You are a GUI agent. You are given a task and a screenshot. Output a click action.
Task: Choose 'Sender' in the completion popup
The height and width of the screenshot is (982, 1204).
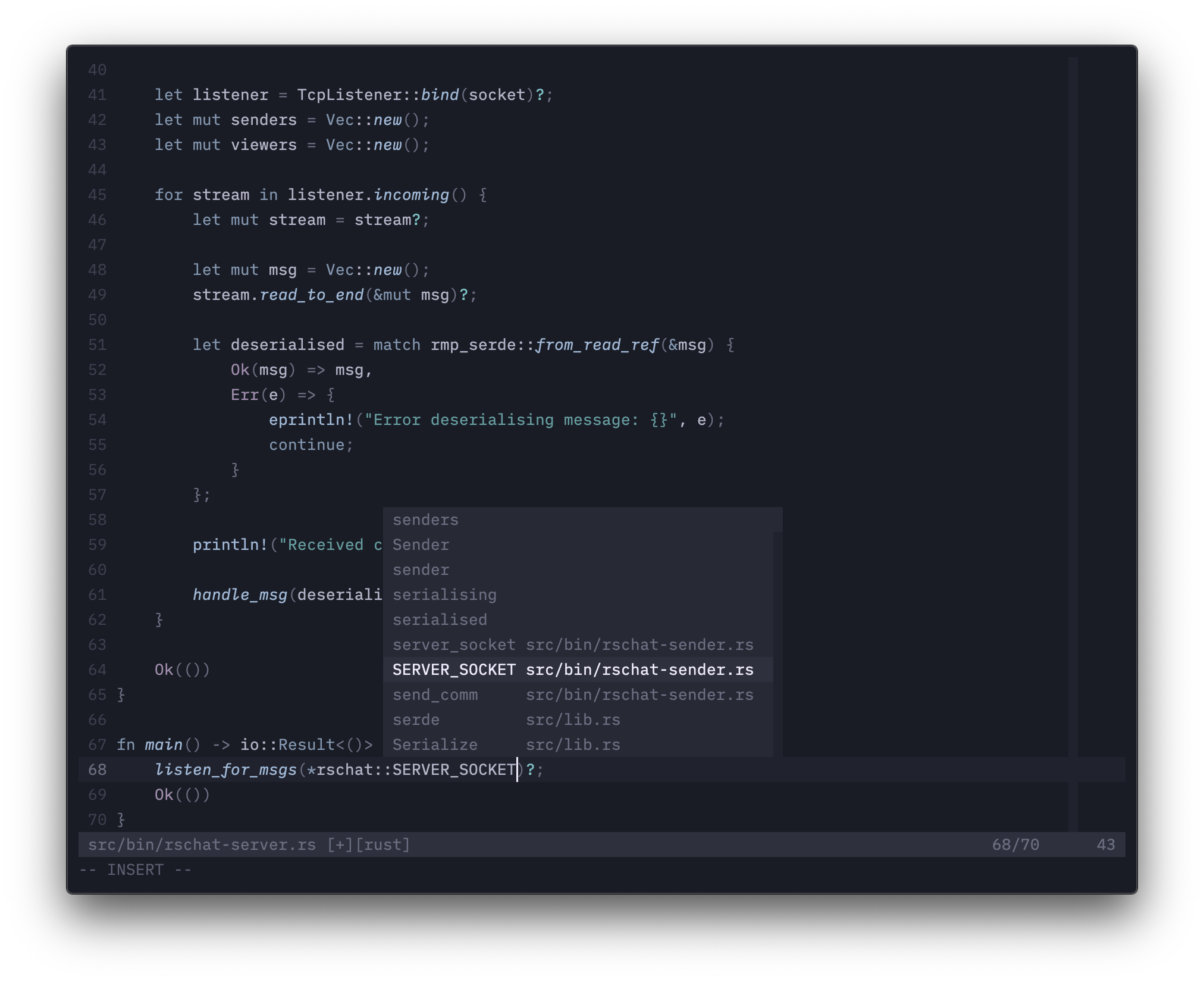click(421, 545)
